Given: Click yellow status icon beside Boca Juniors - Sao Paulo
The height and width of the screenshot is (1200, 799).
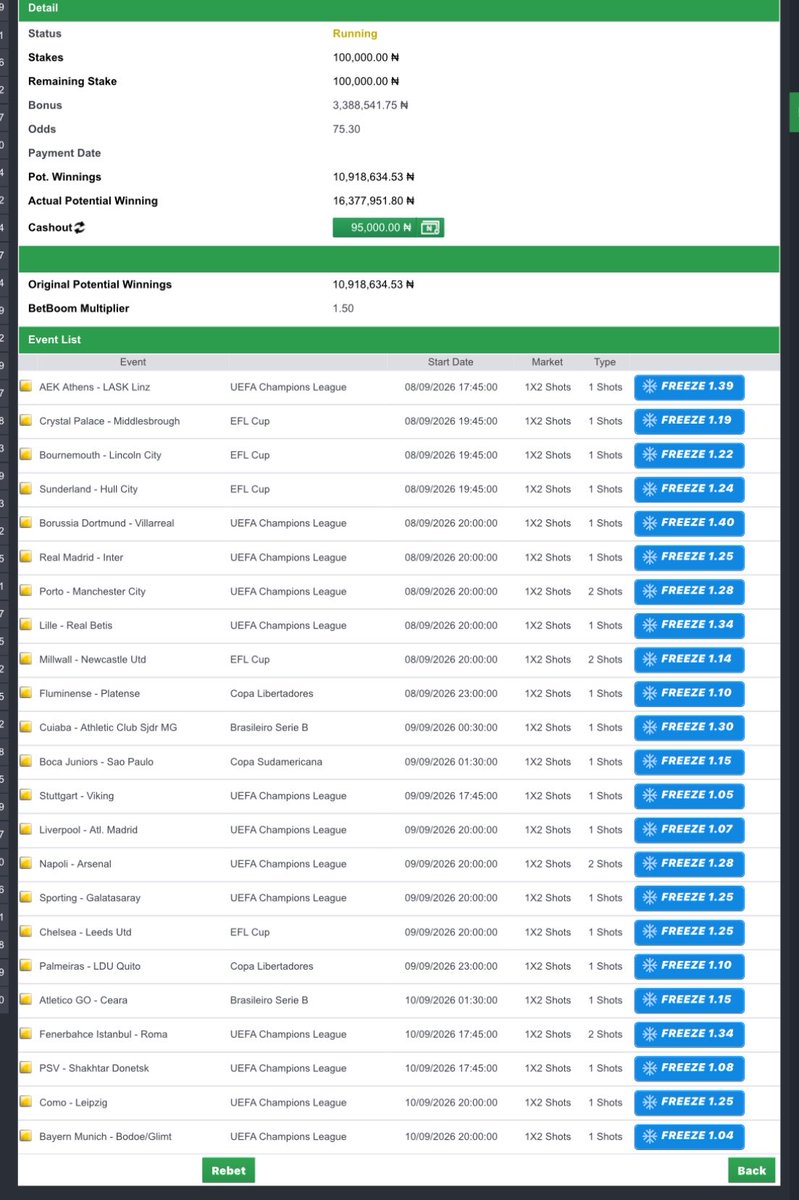Looking at the screenshot, I should coord(26,761).
